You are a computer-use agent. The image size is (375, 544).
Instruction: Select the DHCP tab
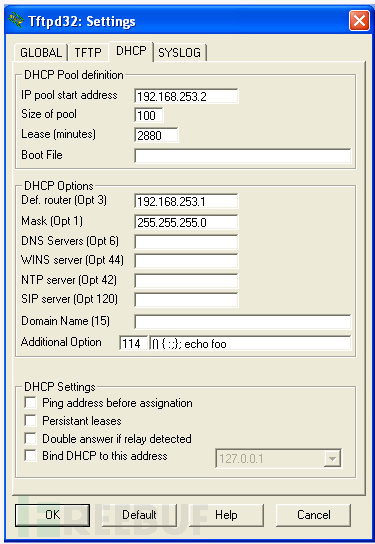click(131, 51)
